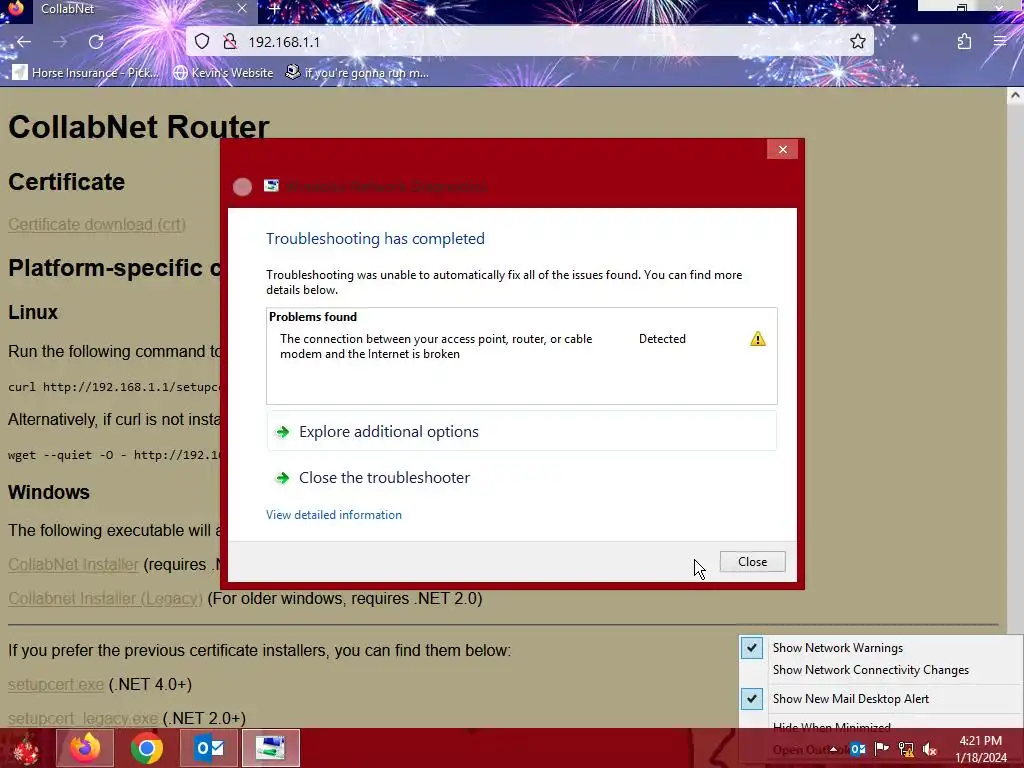Open Firefox from the taskbar
The image size is (1024, 768).
(85, 748)
